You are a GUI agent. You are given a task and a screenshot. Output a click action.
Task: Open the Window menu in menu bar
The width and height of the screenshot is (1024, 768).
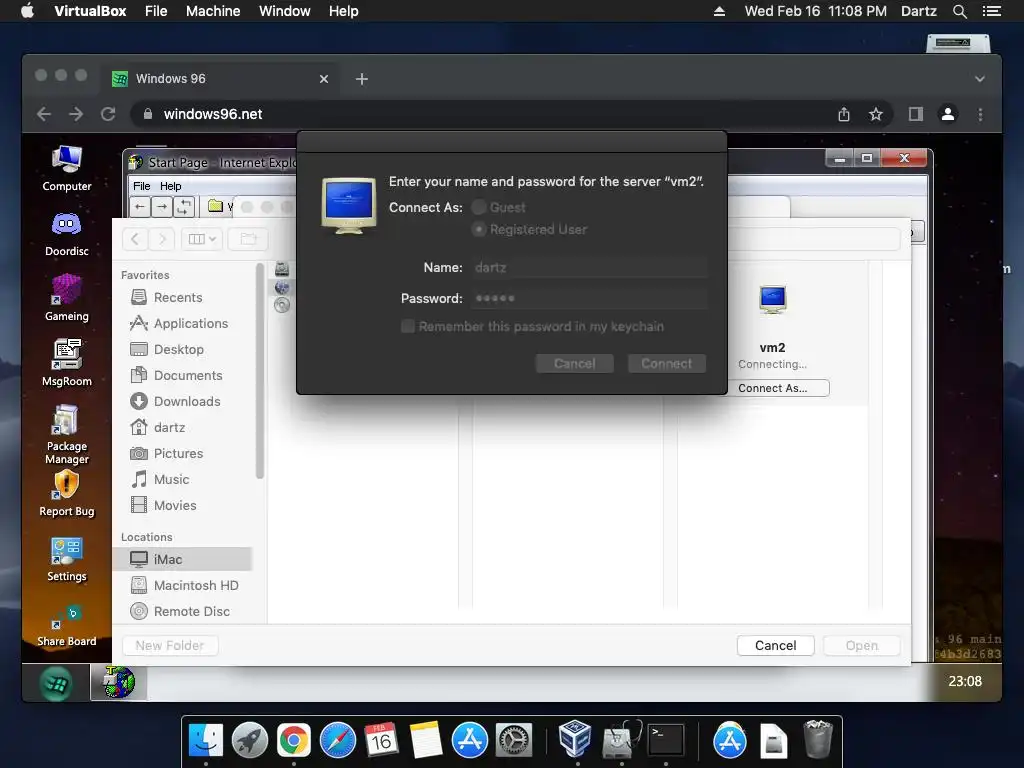point(285,11)
